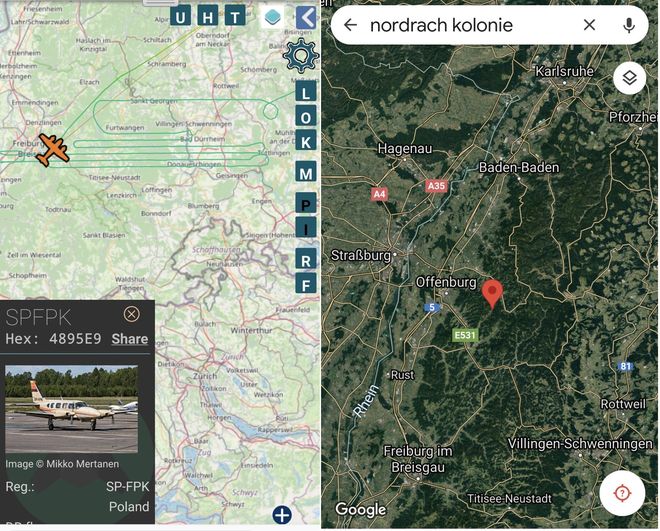Image resolution: width=660 pixels, height=531 pixels.
Task: Go back using the search bar arrow
Action: coord(350,25)
